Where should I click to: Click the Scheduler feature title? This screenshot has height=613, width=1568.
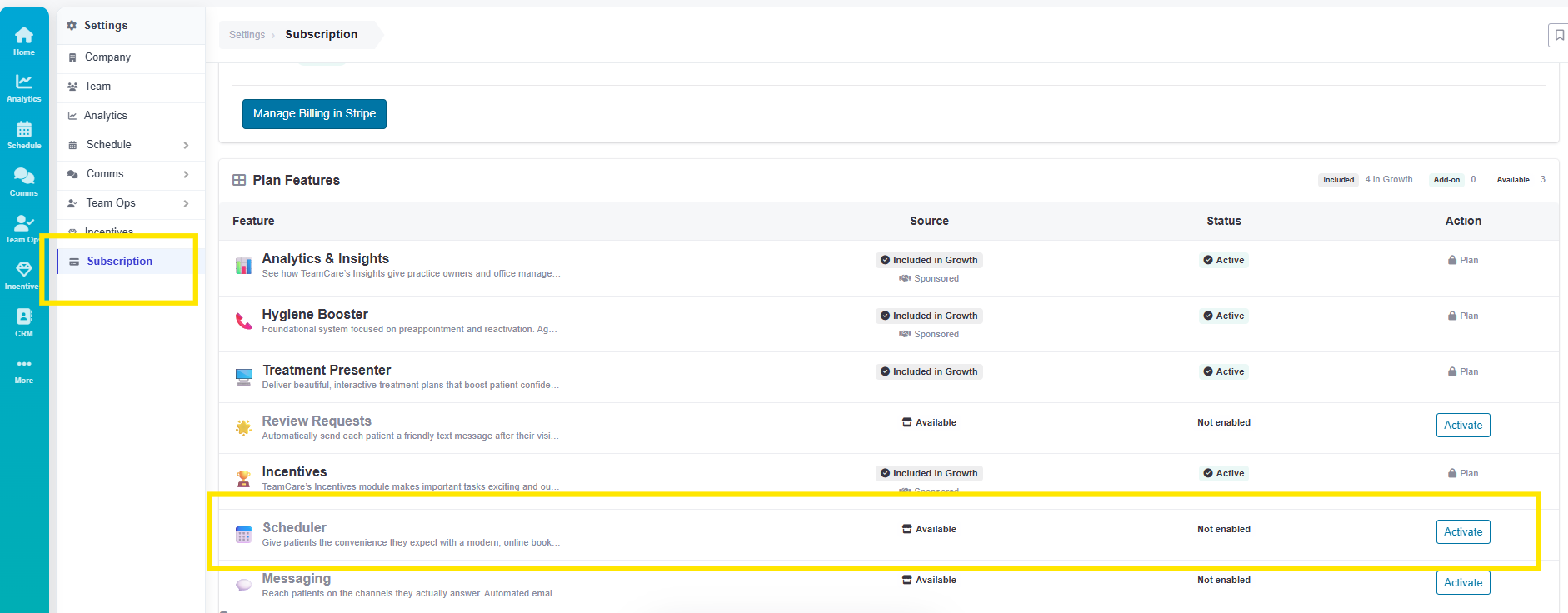[x=294, y=528]
